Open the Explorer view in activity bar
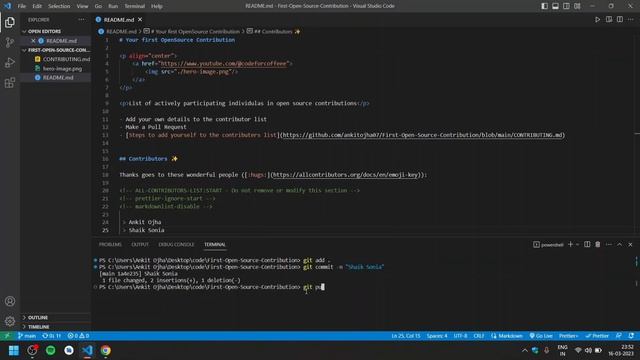The height and width of the screenshot is (360, 640). tap(10, 22)
